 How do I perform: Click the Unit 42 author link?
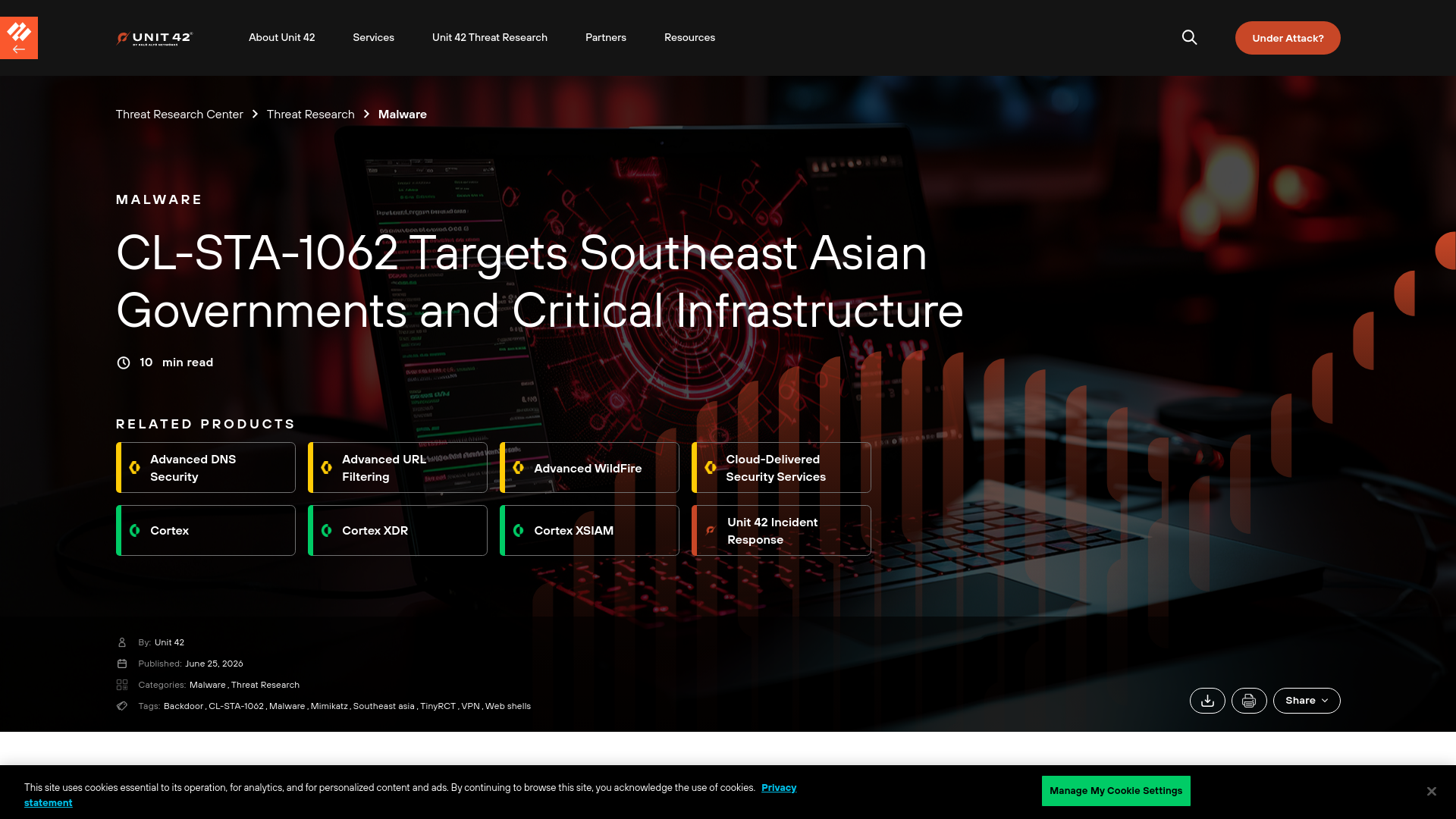coord(169,642)
